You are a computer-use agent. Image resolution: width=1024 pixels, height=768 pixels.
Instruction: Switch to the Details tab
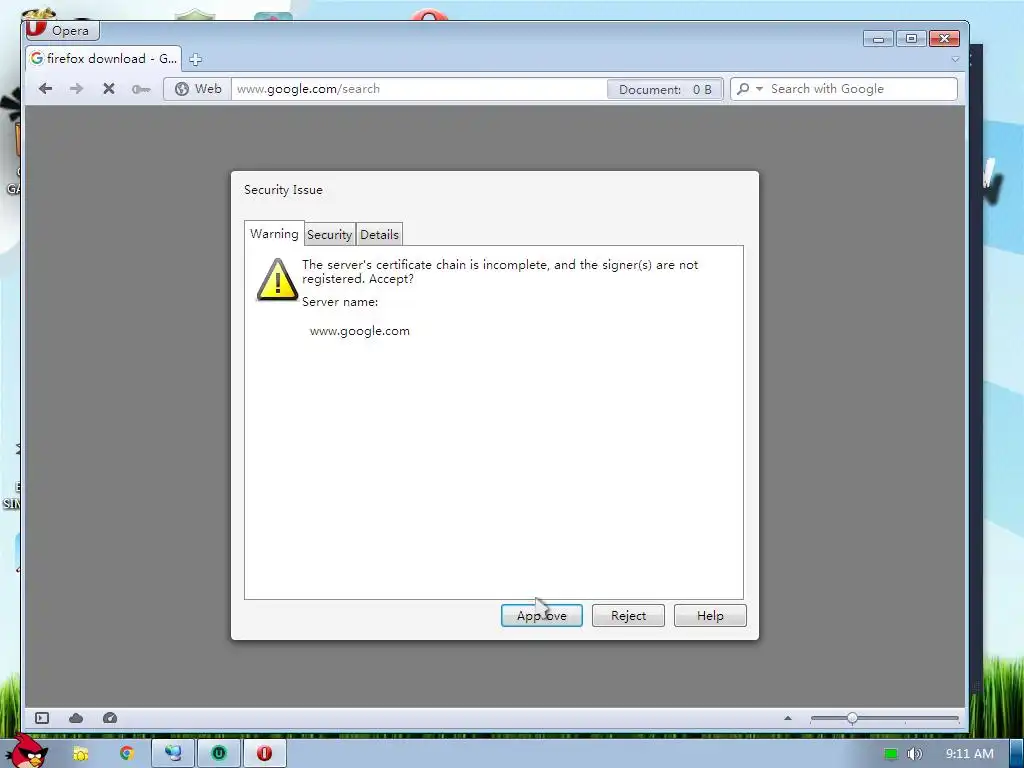379,234
